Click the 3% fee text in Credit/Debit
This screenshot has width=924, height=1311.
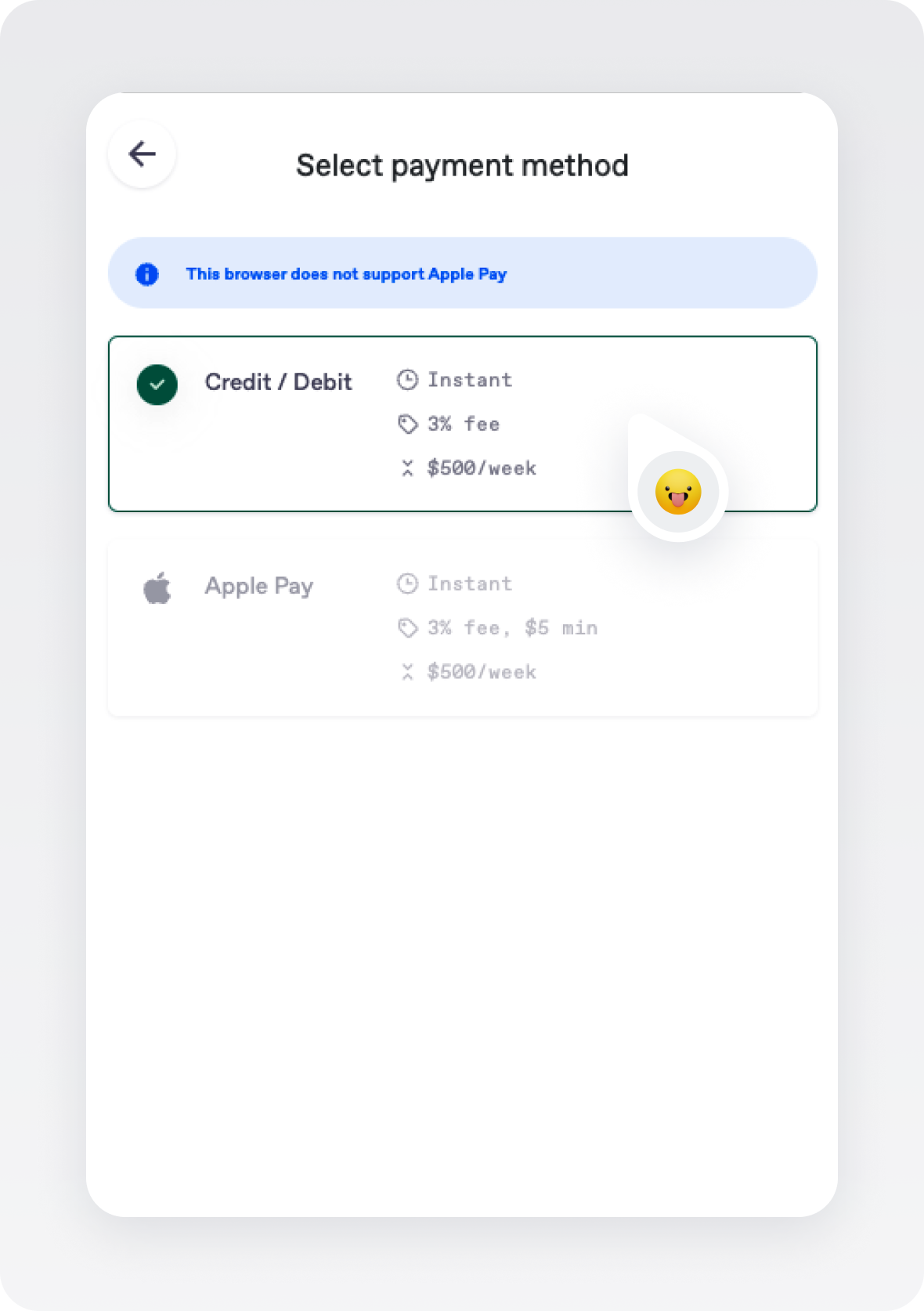point(464,424)
